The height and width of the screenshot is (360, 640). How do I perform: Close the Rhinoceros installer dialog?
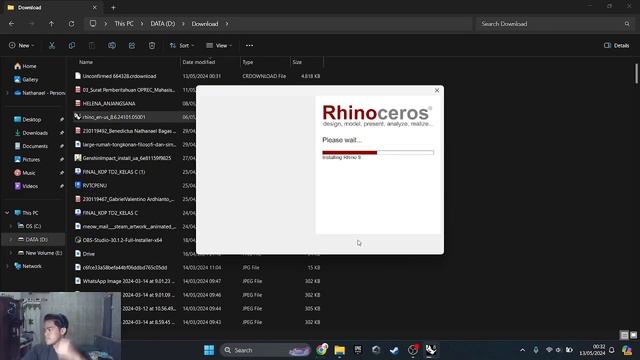coord(437,90)
